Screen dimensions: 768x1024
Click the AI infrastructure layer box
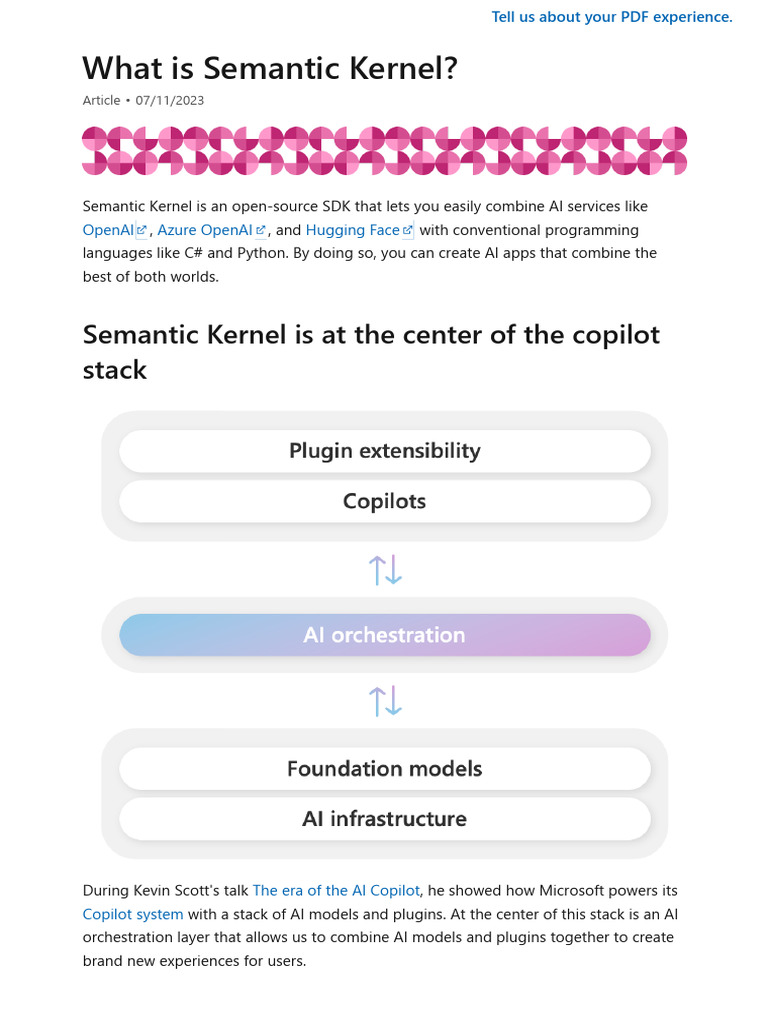click(x=385, y=819)
